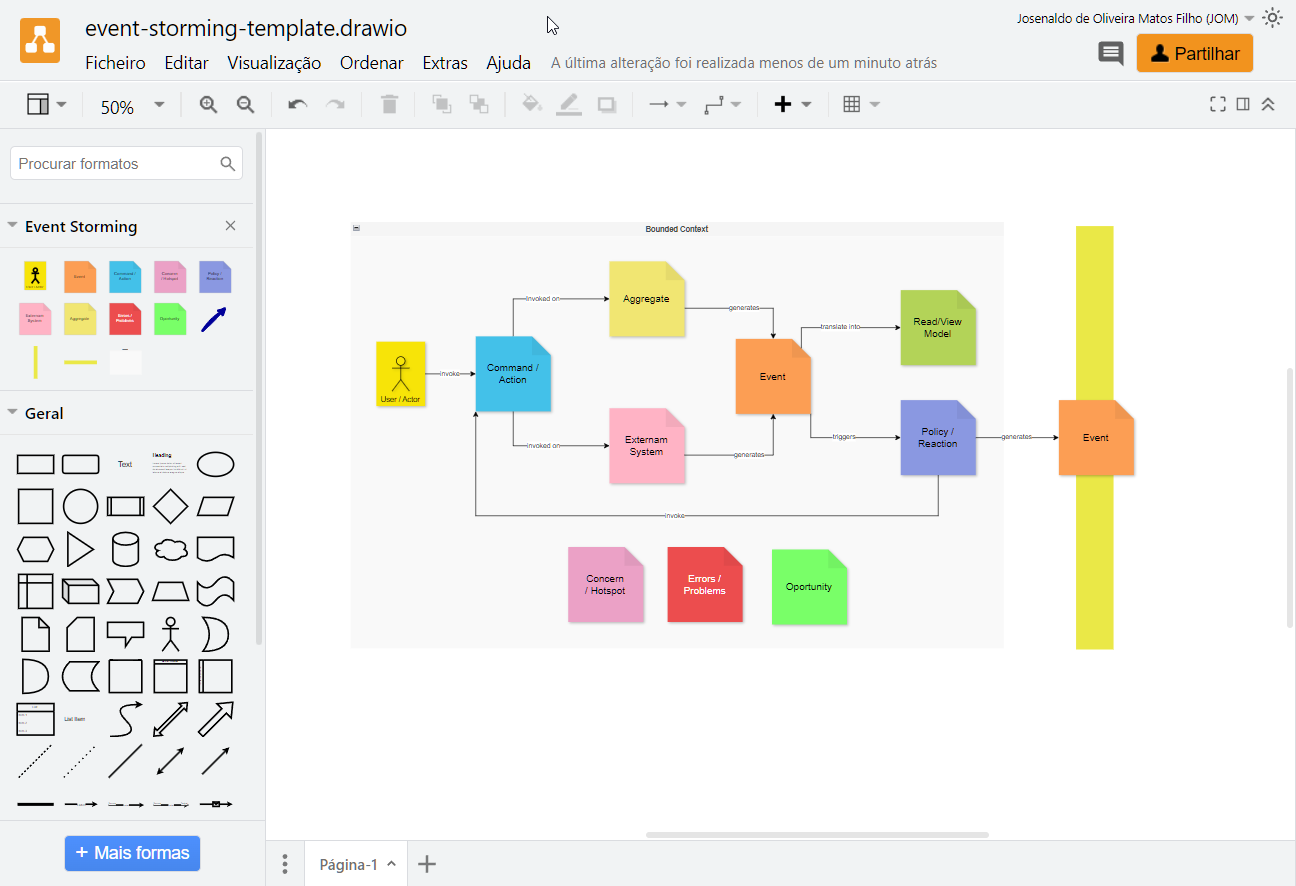Click the Zoom In magnifier icon

(207, 104)
